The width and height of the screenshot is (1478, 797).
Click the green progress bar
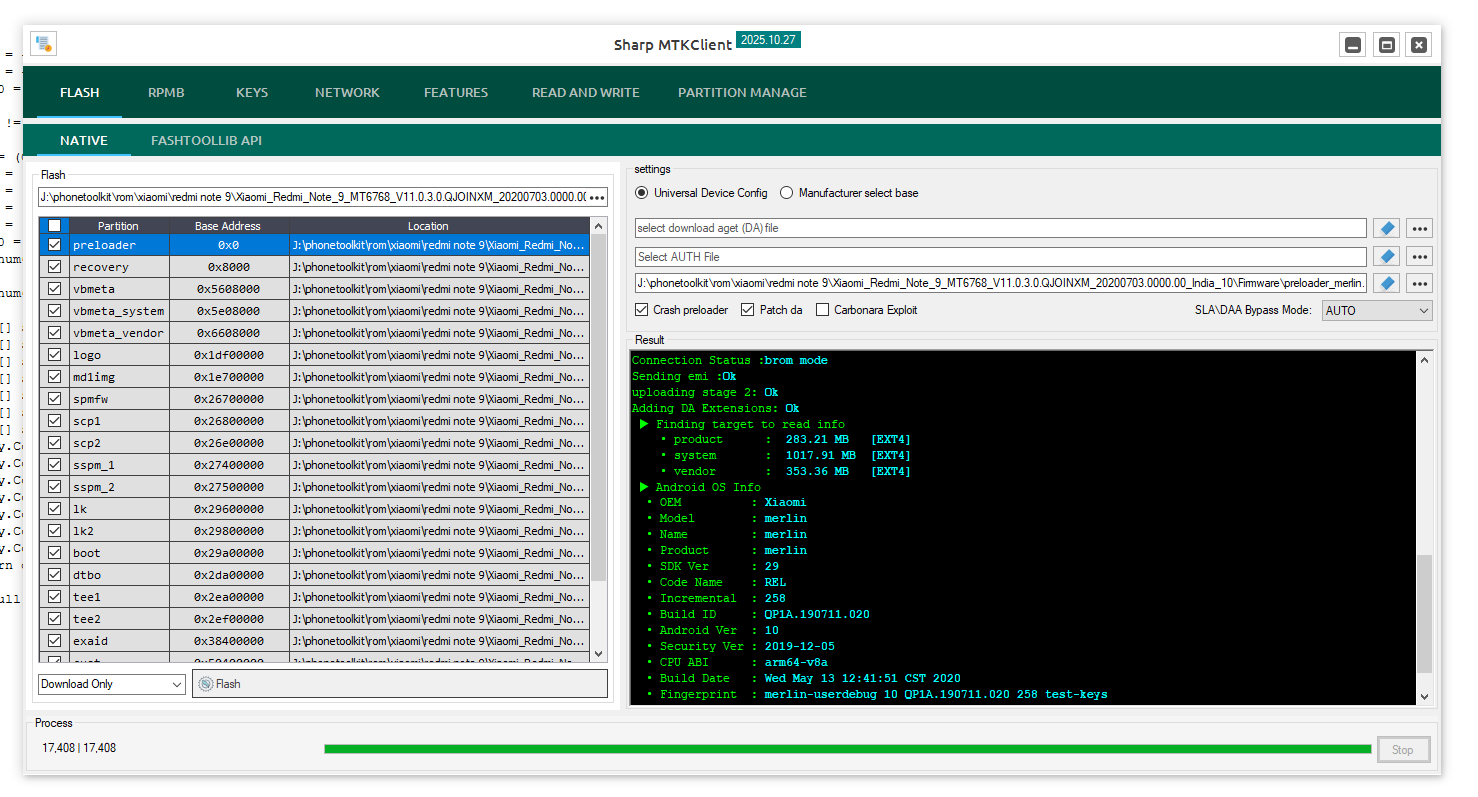(847, 749)
